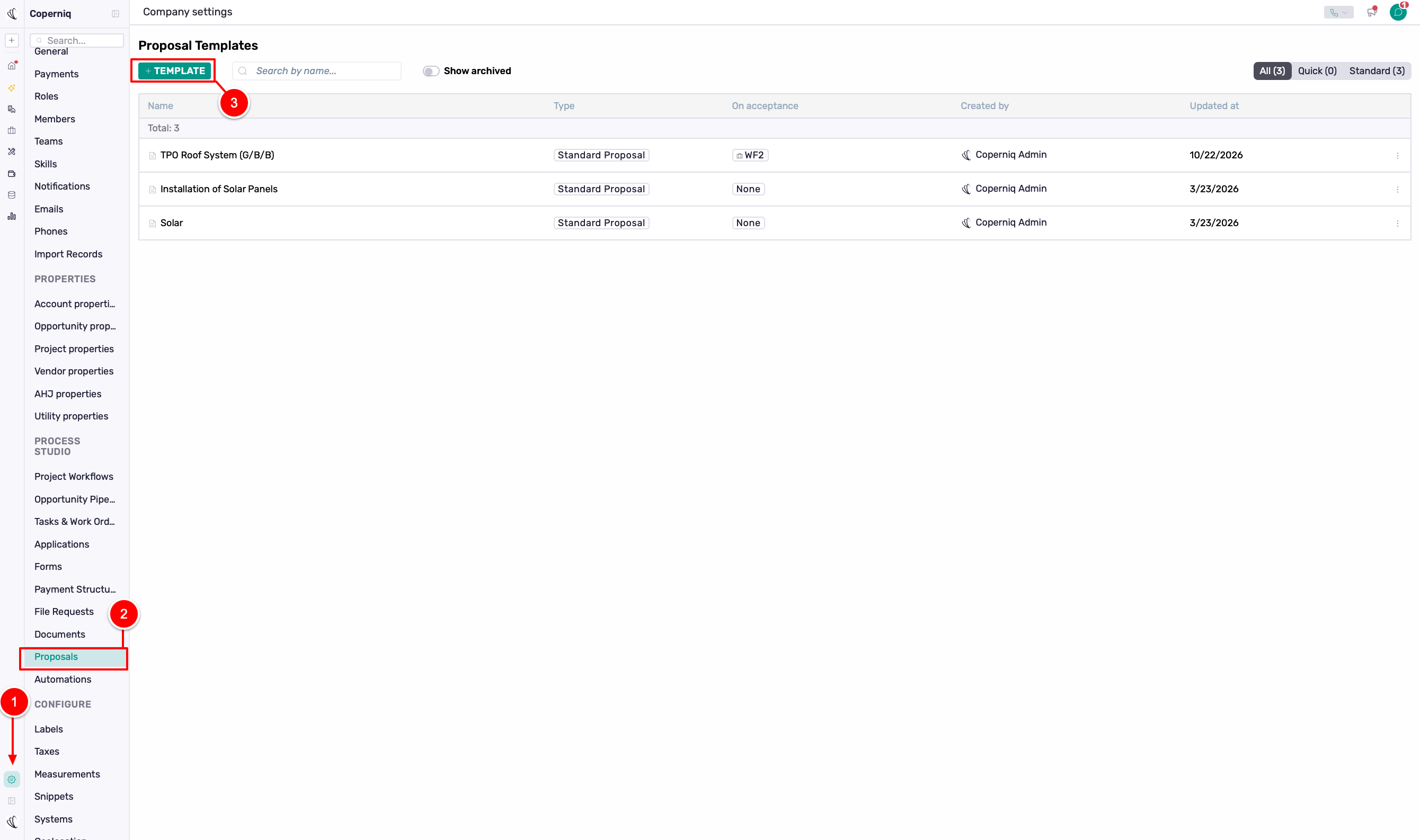Open the bar chart analytics icon
1420x840 pixels.
coord(11,217)
